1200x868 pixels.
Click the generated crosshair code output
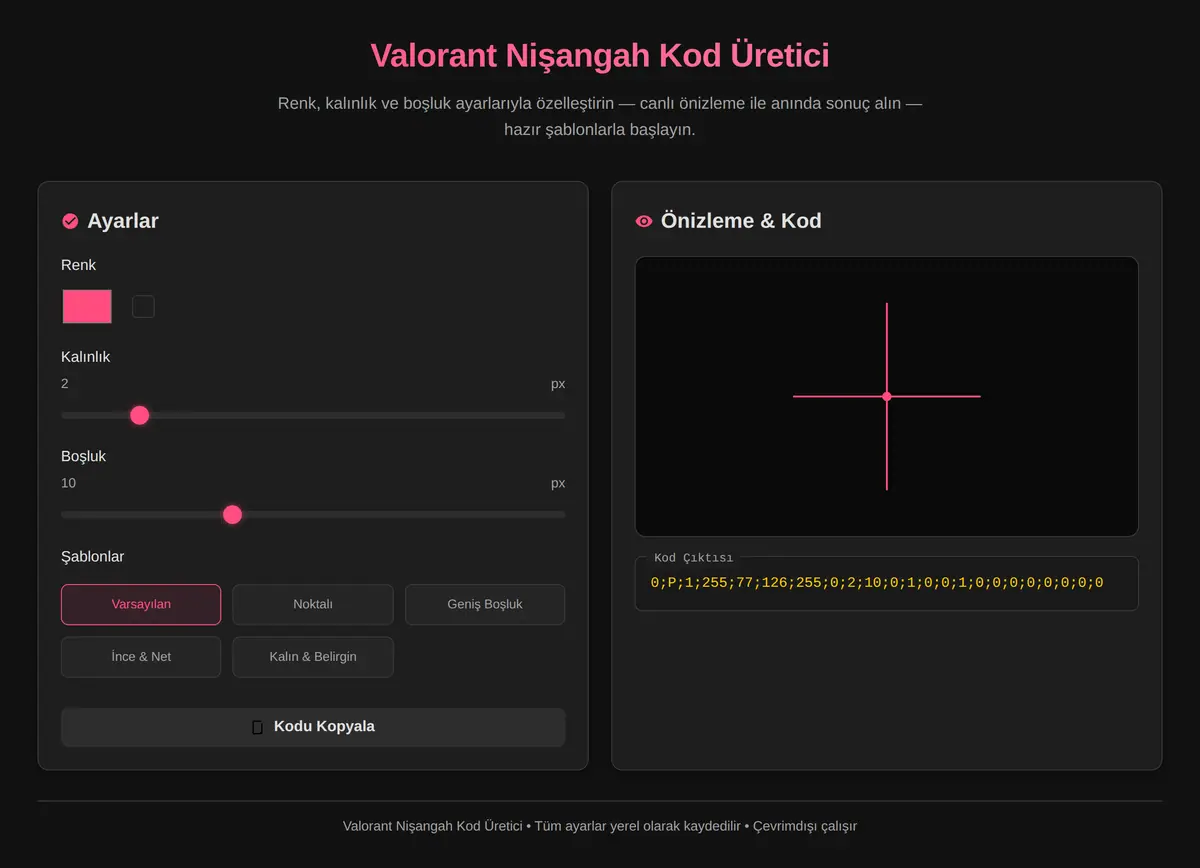click(877, 582)
